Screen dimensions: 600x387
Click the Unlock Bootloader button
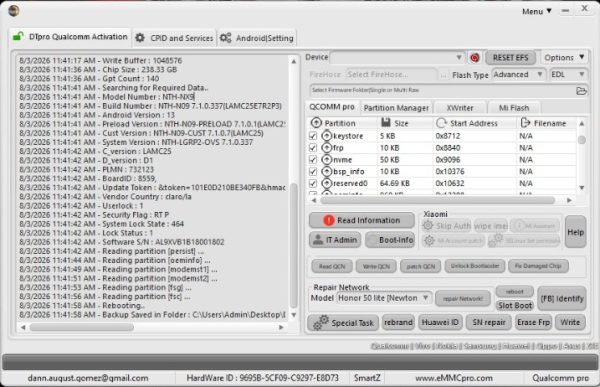pyautogui.click(x=474, y=266)
